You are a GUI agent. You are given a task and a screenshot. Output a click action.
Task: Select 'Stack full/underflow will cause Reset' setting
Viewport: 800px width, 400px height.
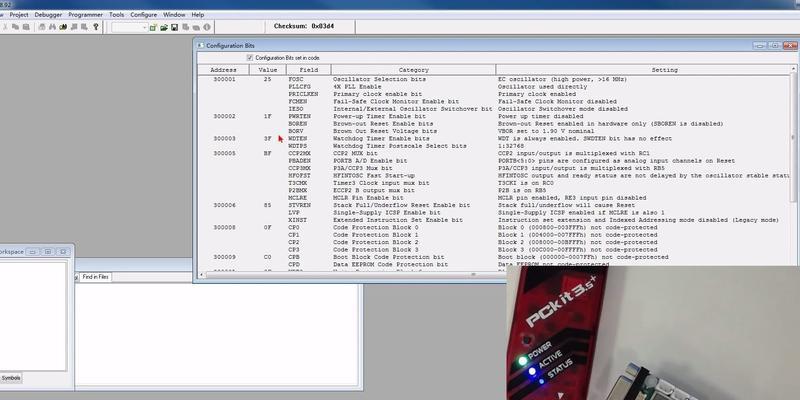[566, 205]
